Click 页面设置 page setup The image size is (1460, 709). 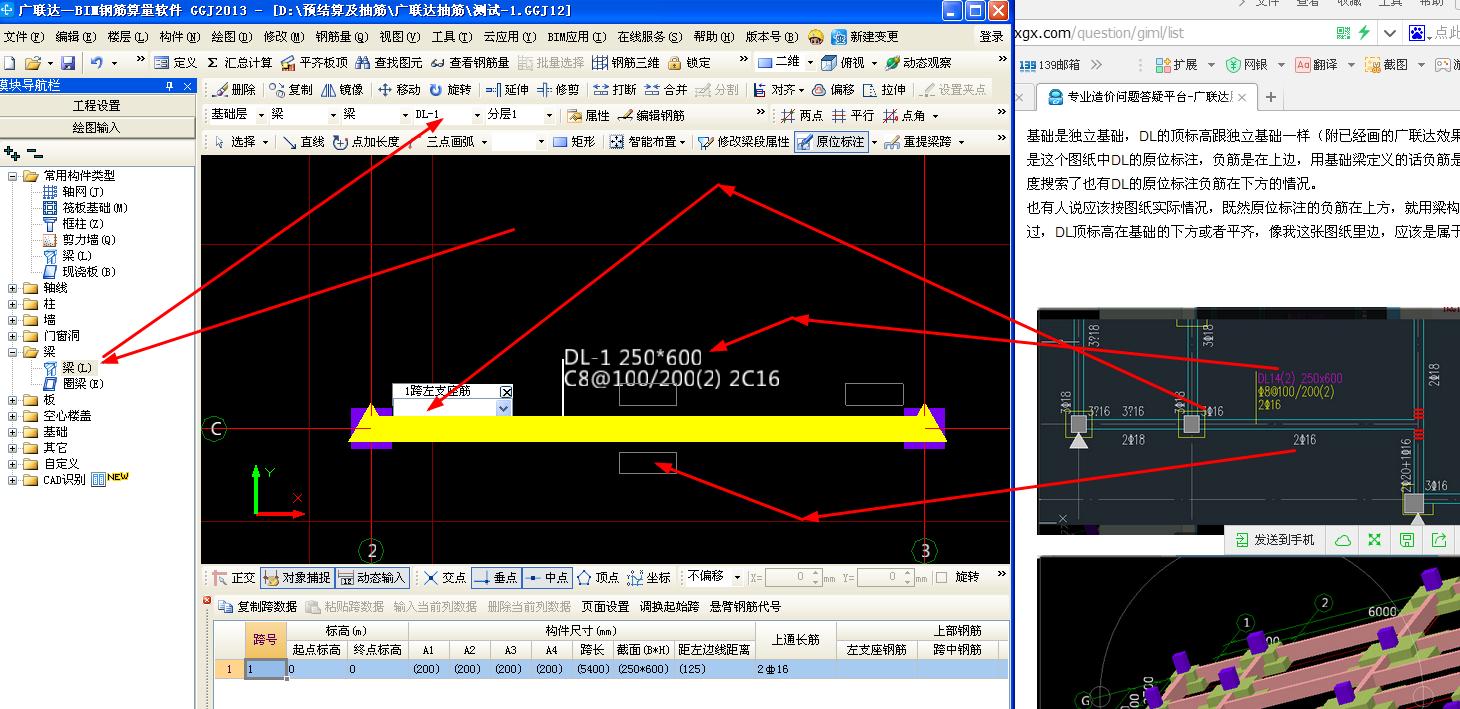point(606,606)
